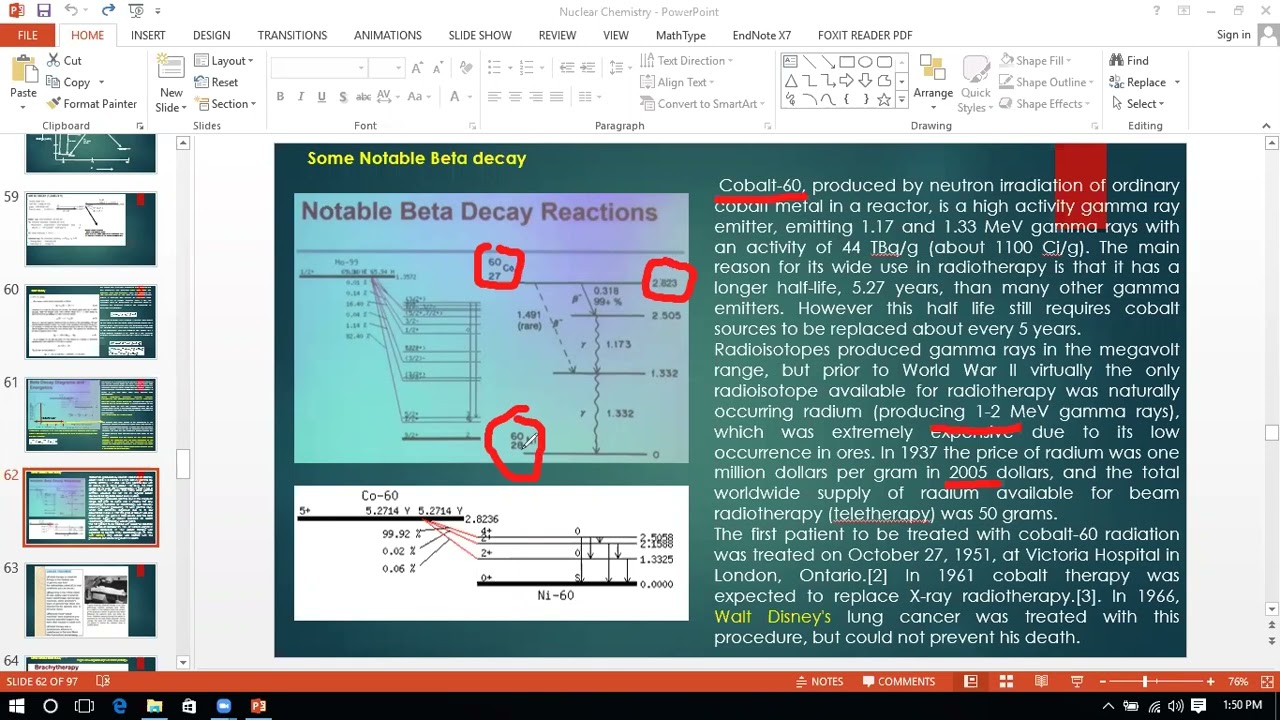This screenshot has width=1280, height=720.
Task: Click the 76% zoom level
Action: pos(1238,682)
